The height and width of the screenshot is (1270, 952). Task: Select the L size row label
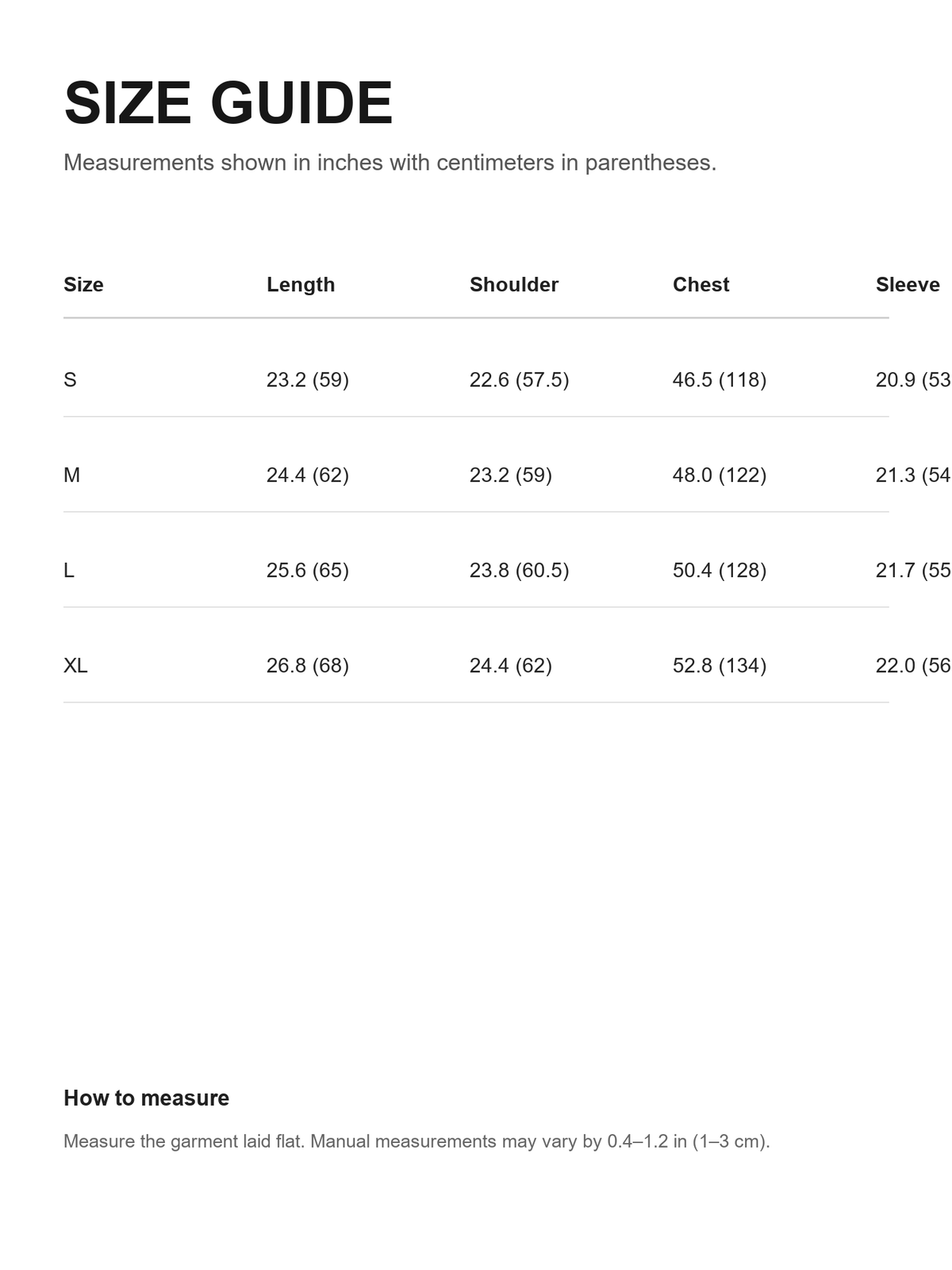69,570
